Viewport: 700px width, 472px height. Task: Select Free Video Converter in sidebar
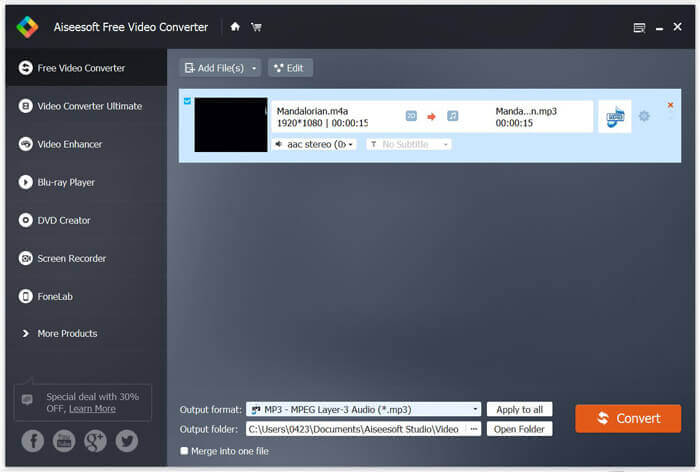tap(87, 68)
